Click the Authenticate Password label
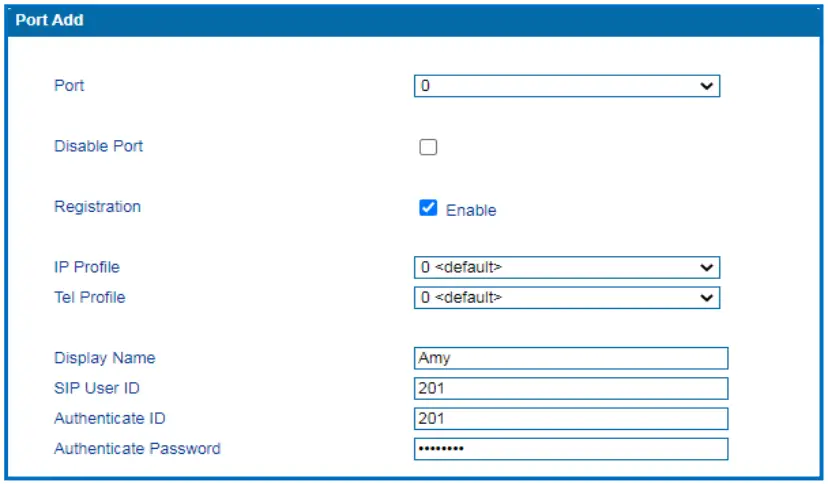The image size is (828, 484). (137, 448)
